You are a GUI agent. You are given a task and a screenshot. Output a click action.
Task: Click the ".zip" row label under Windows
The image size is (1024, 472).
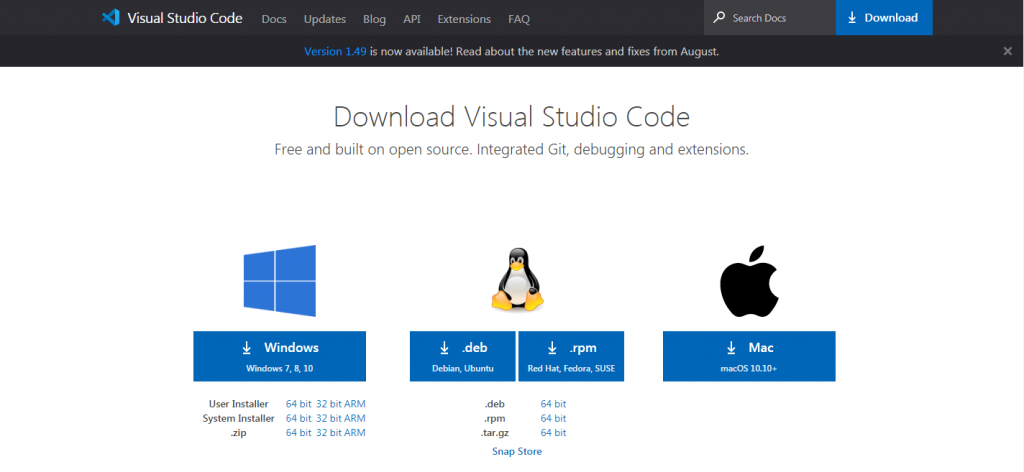click(x=239, y=433)
